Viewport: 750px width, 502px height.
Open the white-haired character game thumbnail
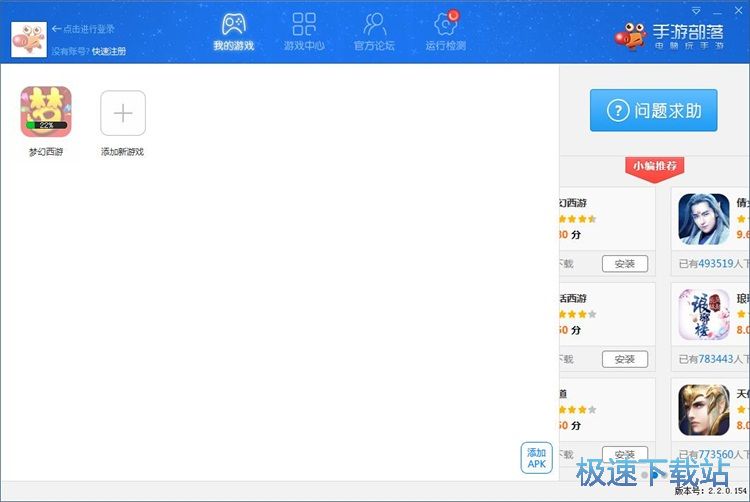click(704, 219)
